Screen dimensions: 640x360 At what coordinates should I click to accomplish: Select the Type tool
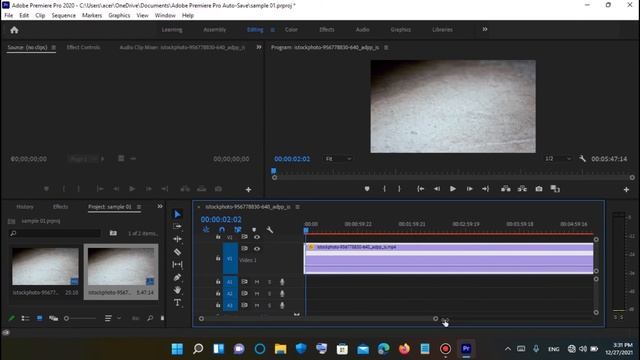[x=177, y=302]
